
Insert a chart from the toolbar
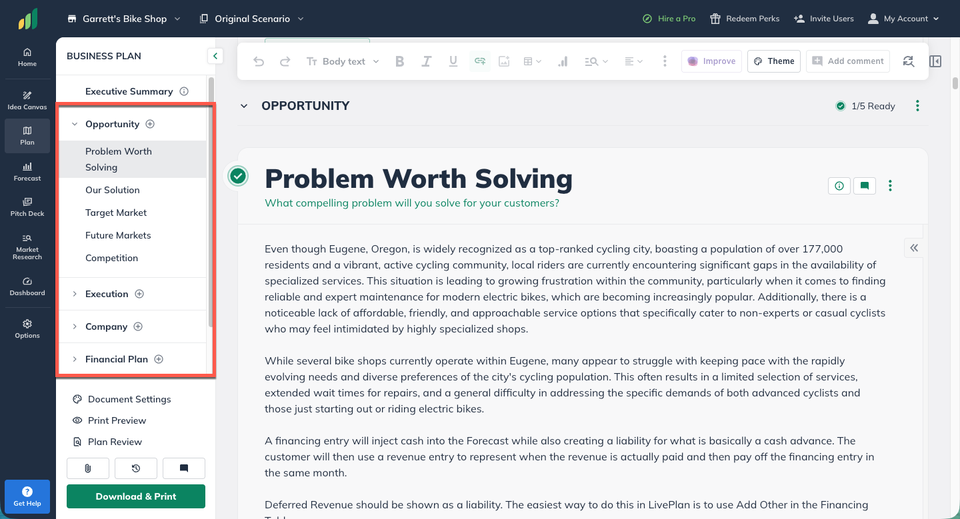[x=563, y=61]
